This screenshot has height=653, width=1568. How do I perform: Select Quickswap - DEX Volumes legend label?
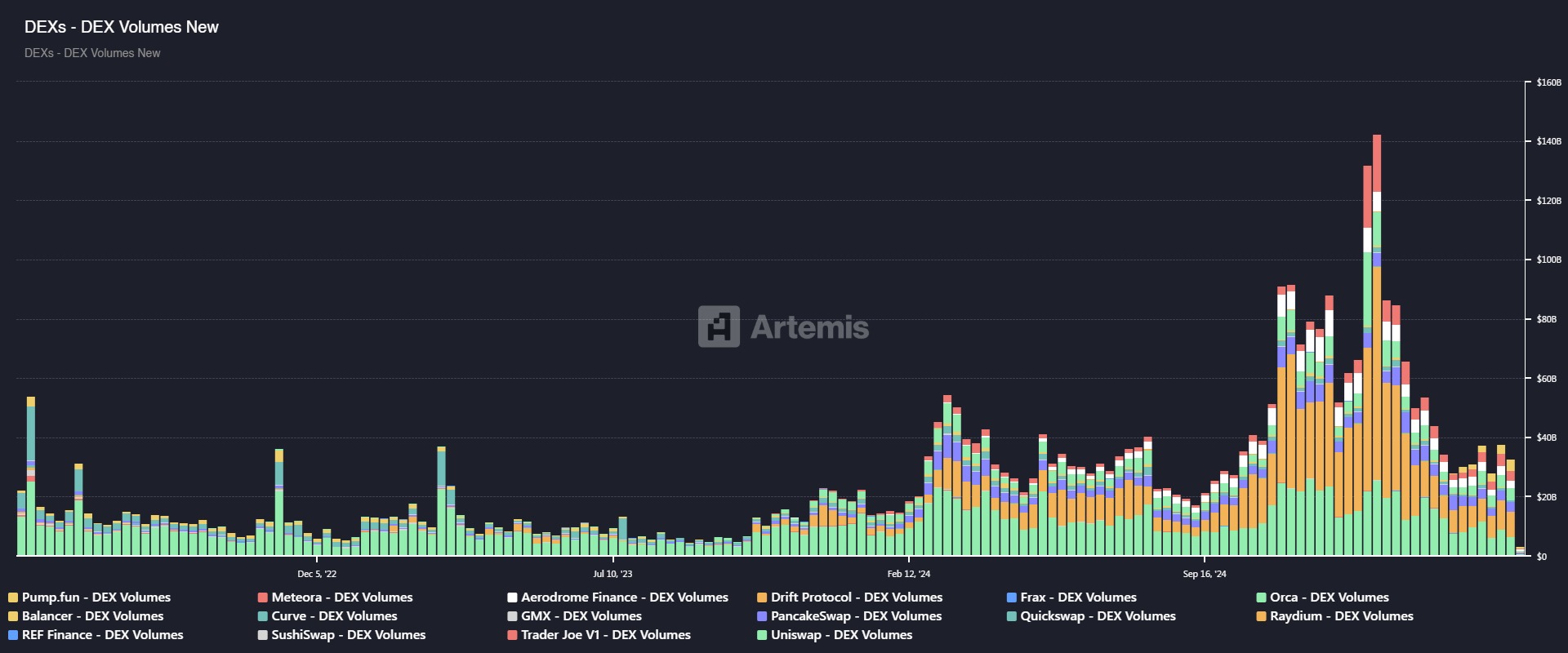tap(1098, 616)
